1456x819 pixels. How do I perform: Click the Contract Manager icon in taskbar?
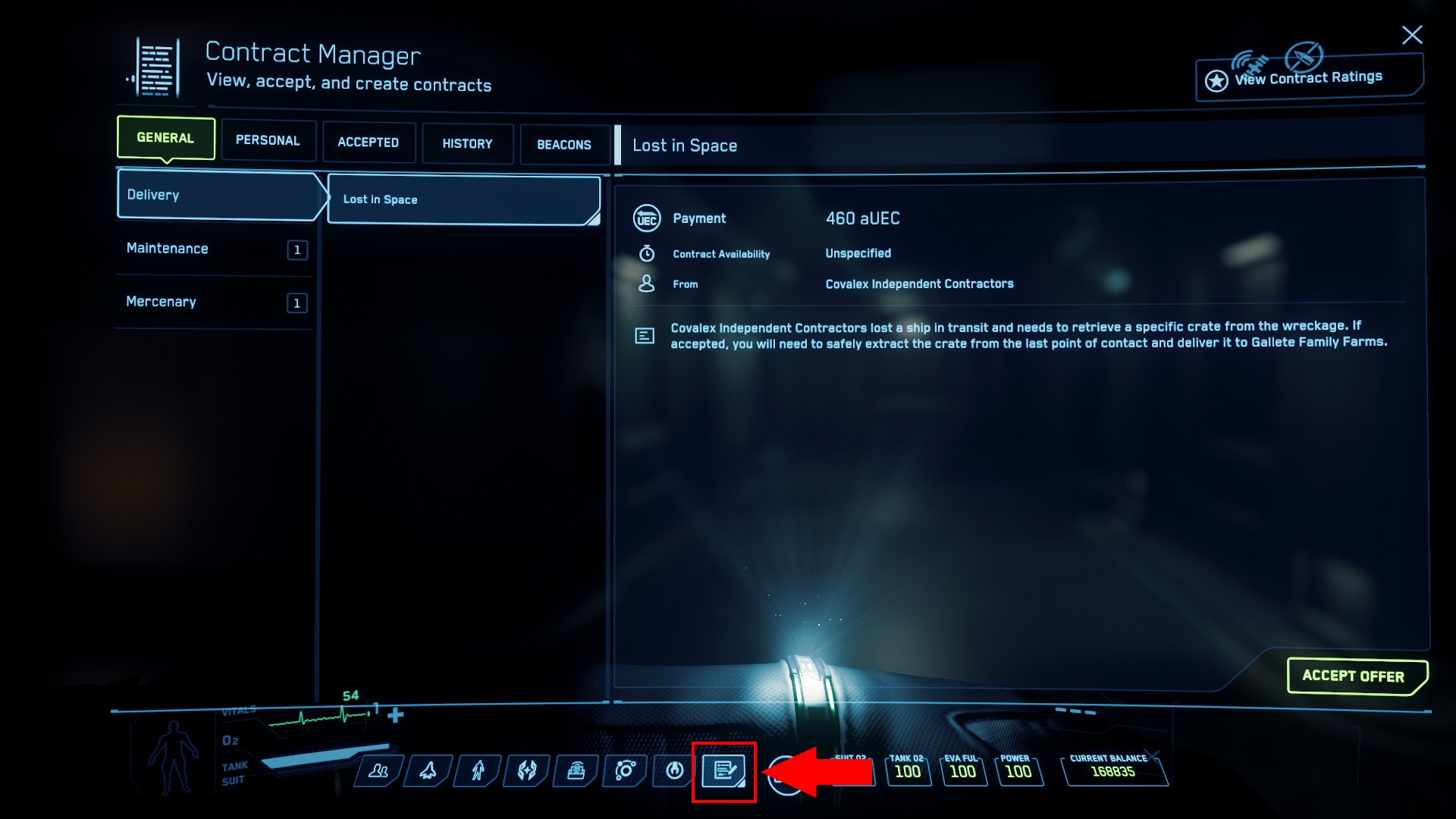click(x=724, y=770)
